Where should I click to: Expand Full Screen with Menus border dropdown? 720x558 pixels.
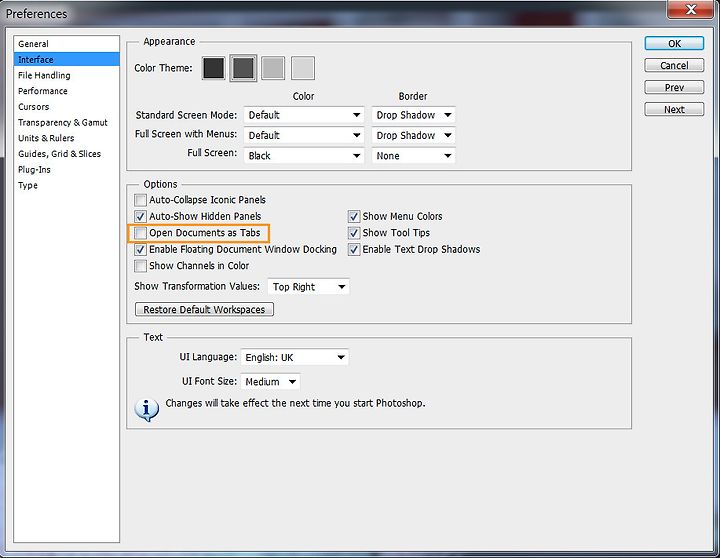413,135
